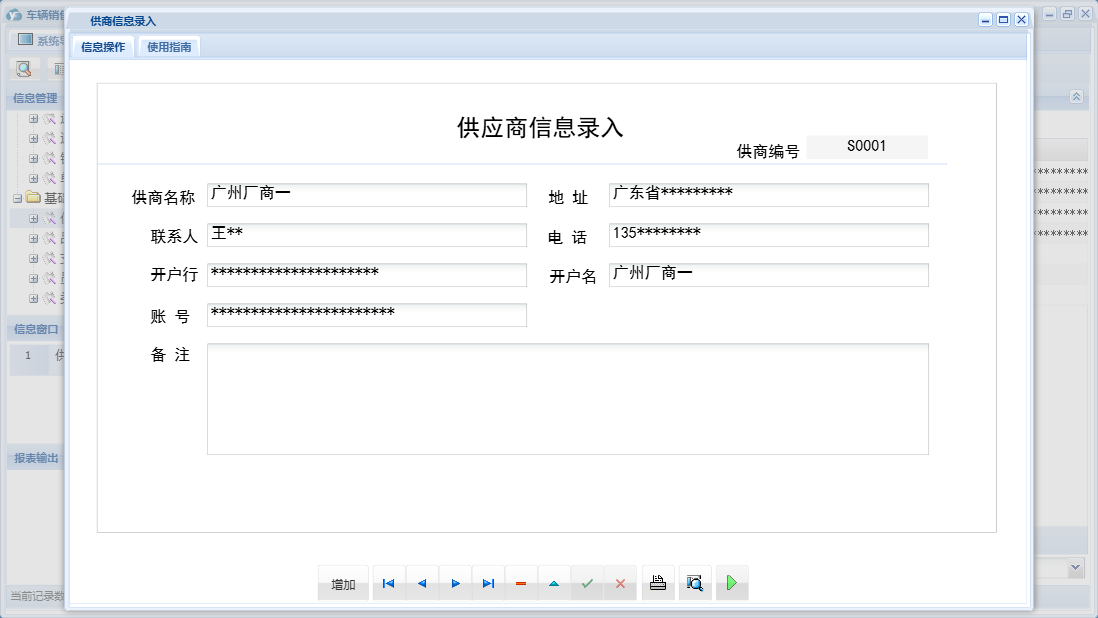Open the 报表输出 panel in the sidebar
This screenshot has height=618, width=1098.
click(36, 459)
